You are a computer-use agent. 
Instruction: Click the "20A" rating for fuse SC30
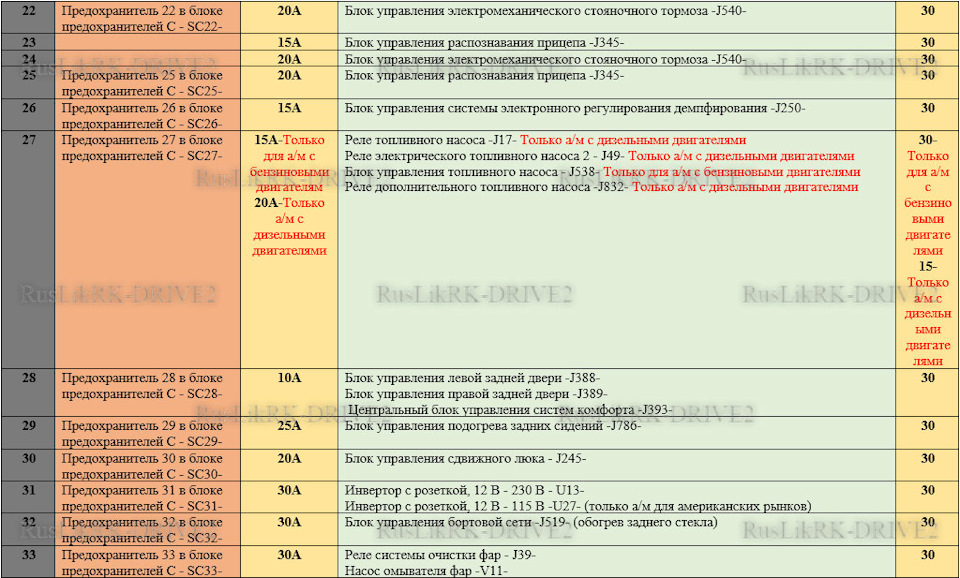pos(289,459)
